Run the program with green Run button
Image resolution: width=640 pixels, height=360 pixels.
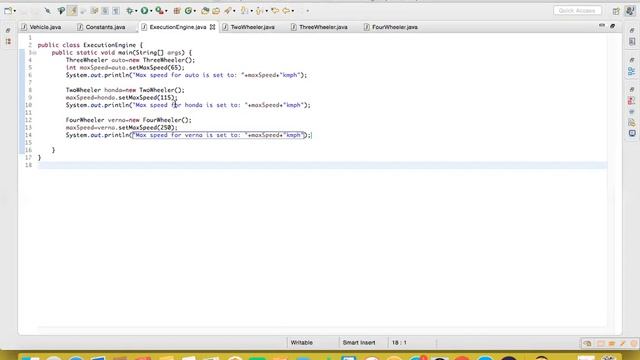click(144, 11)
